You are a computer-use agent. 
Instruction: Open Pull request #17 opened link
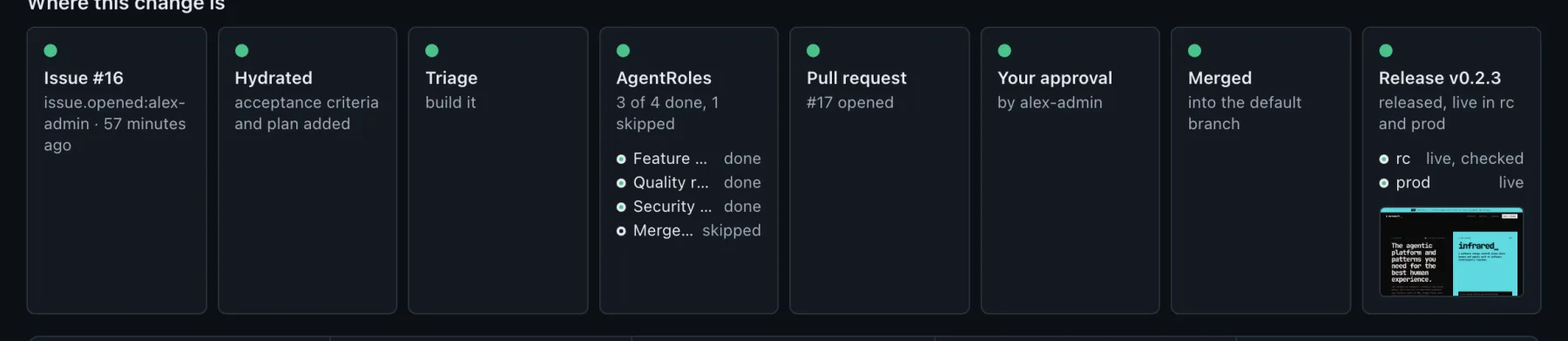point(850,102)
